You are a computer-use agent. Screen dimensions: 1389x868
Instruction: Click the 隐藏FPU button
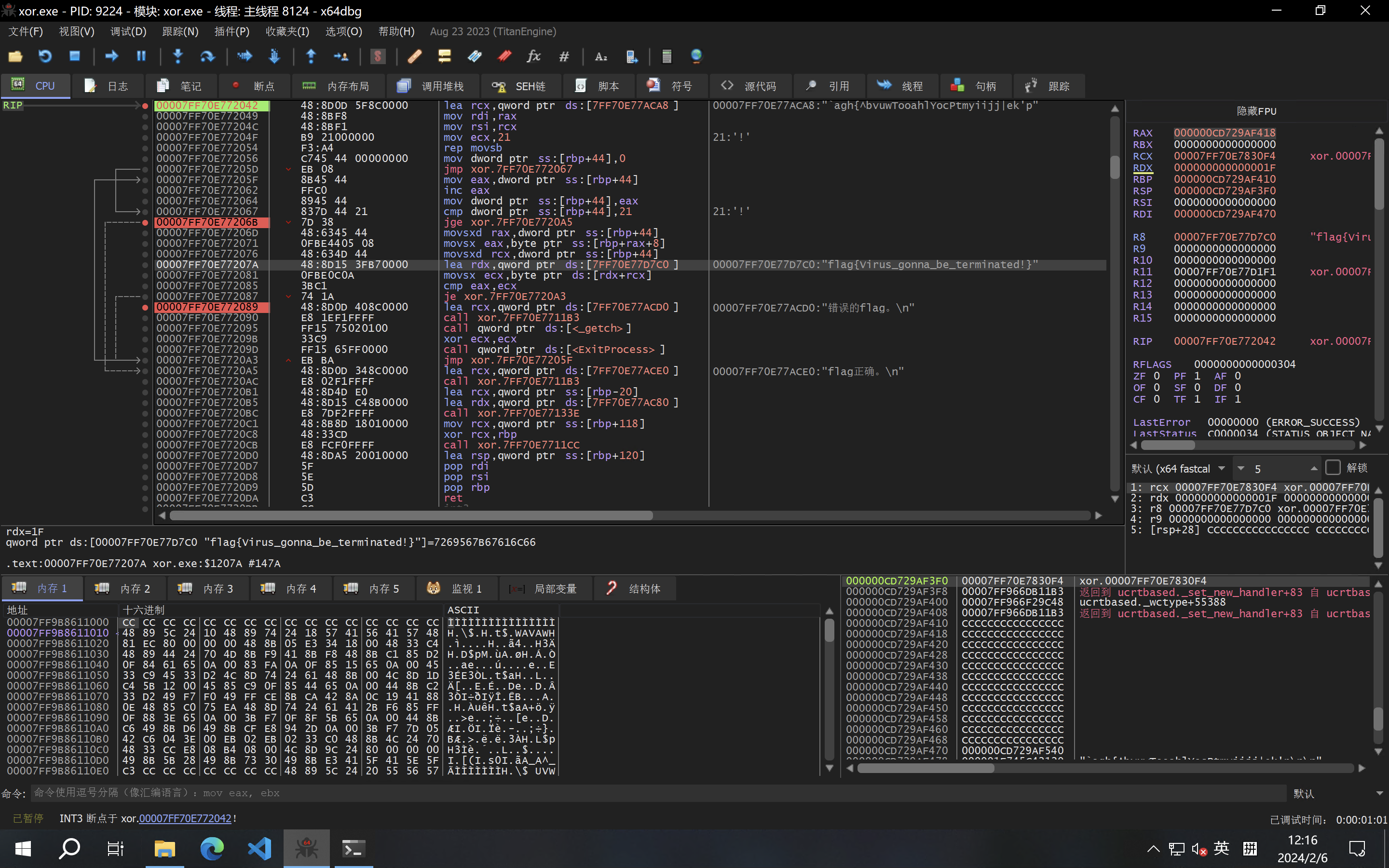click(x=1256, y=111)
